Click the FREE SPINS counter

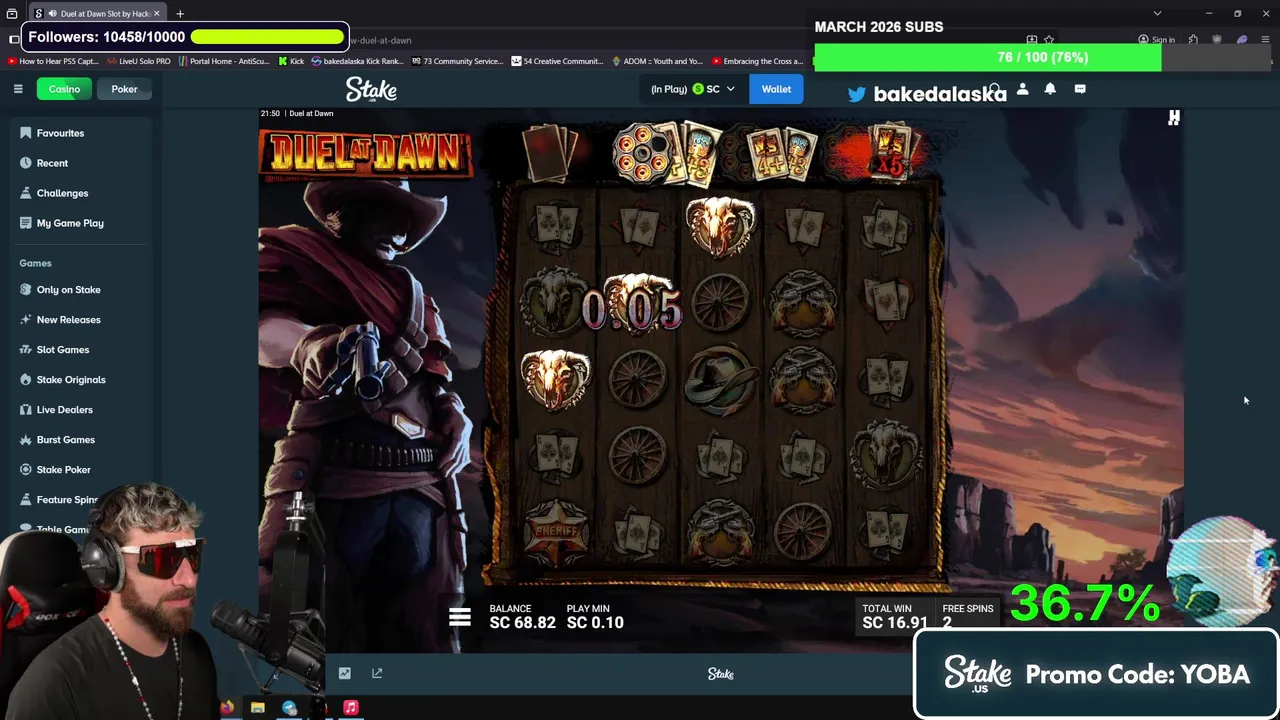point(967,616)
